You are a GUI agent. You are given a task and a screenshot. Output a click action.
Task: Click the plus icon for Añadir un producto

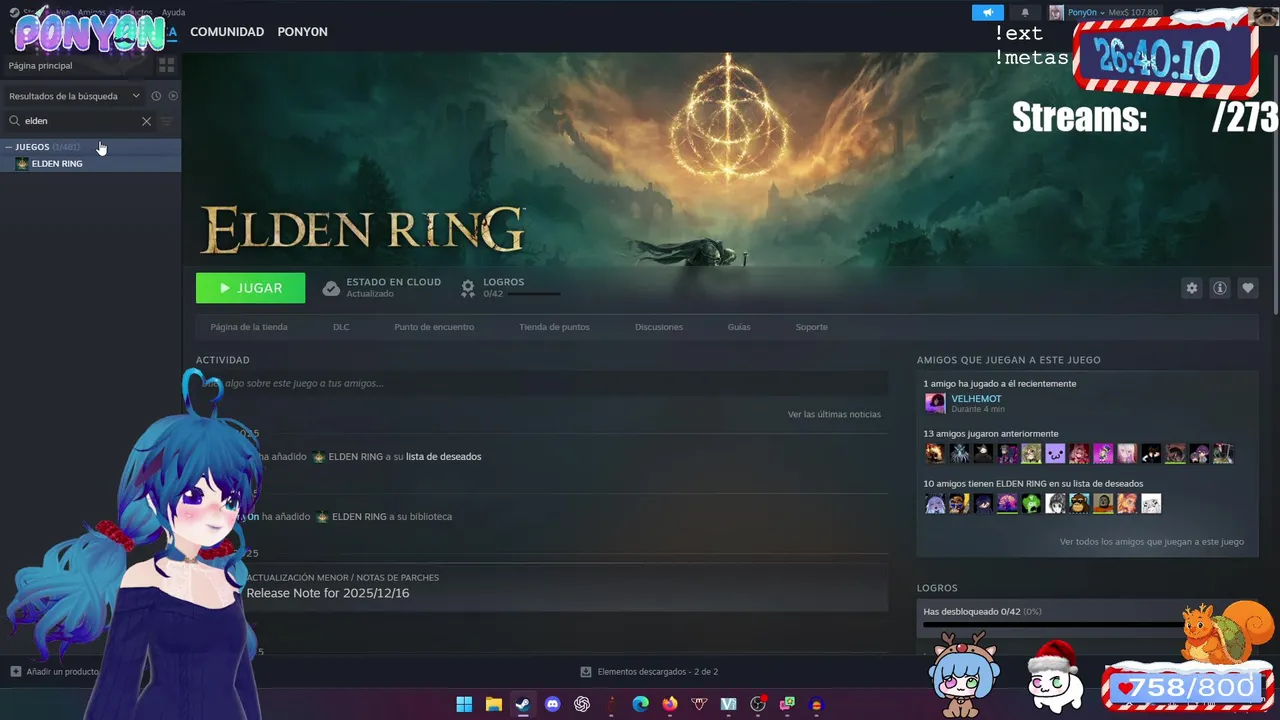(15, 672)
